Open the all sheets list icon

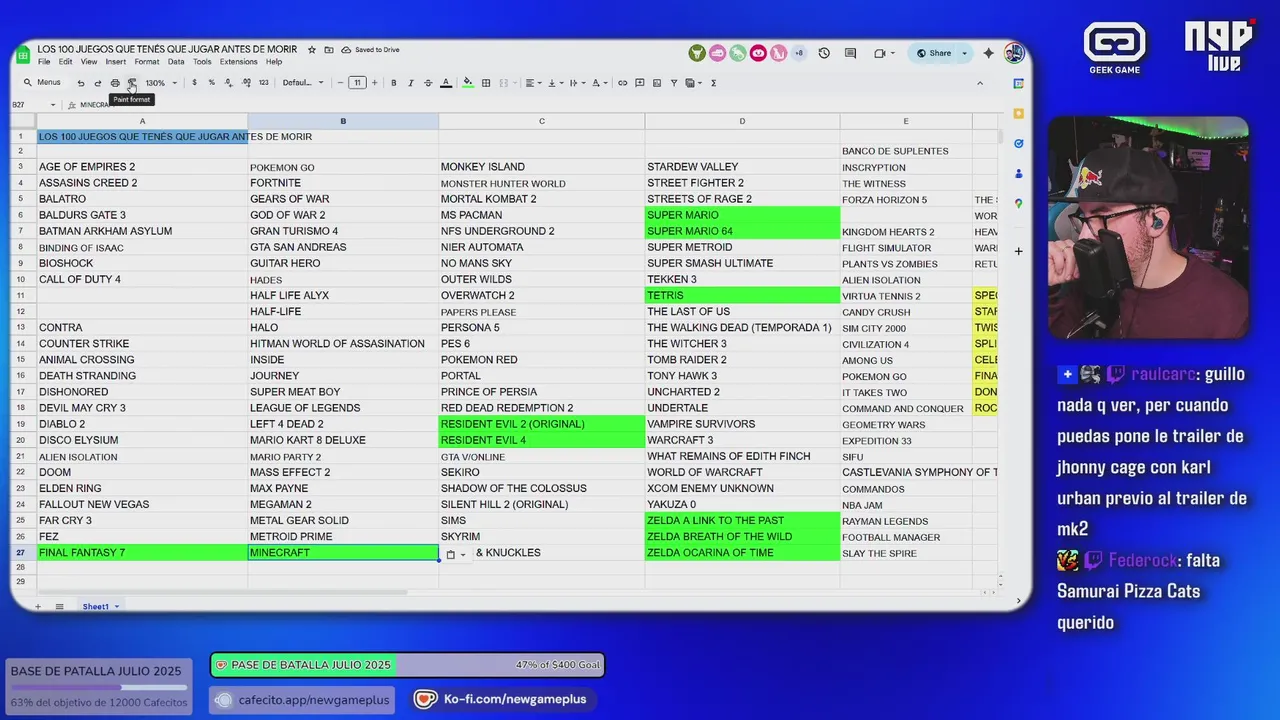pyautogui.click(x=59, y=607)
